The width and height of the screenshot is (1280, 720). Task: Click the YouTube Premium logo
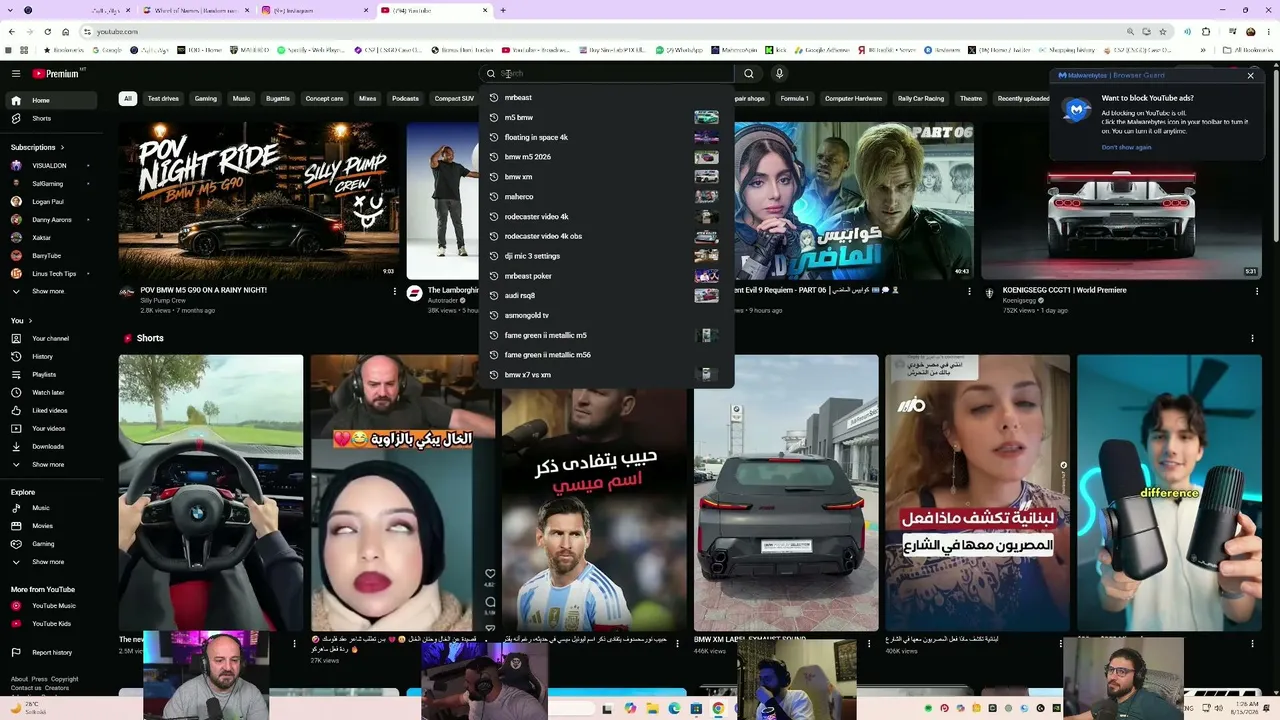click(x=56, y=73)
